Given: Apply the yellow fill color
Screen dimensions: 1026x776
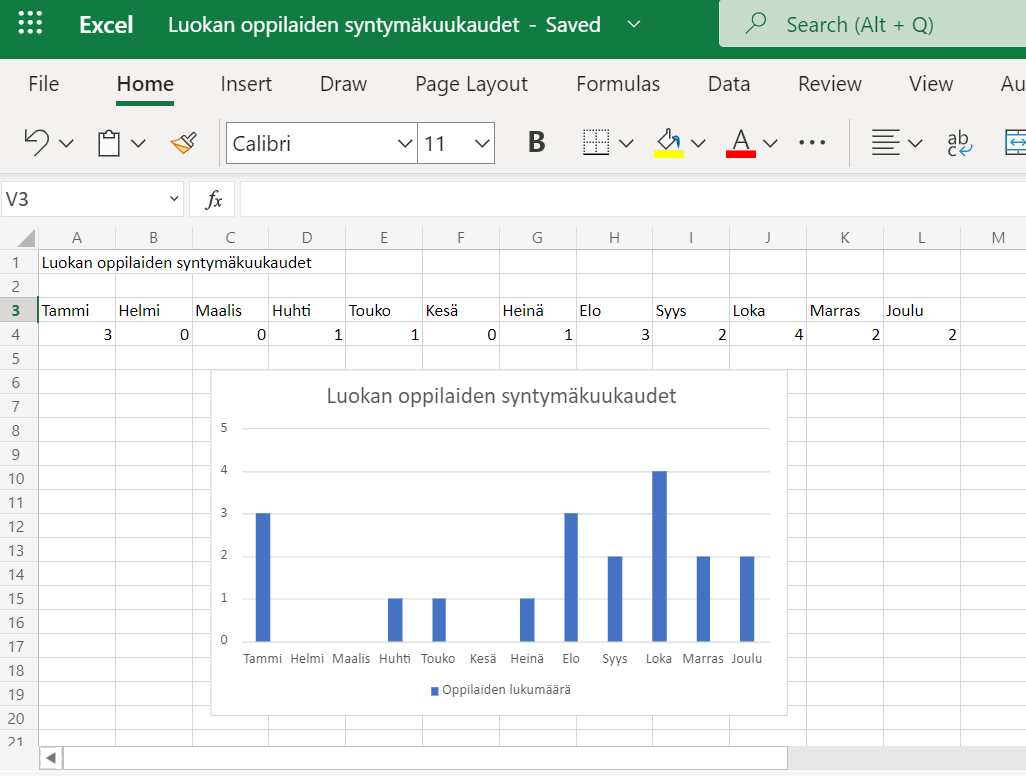Looking at the screenshot, I should point(668,143).
